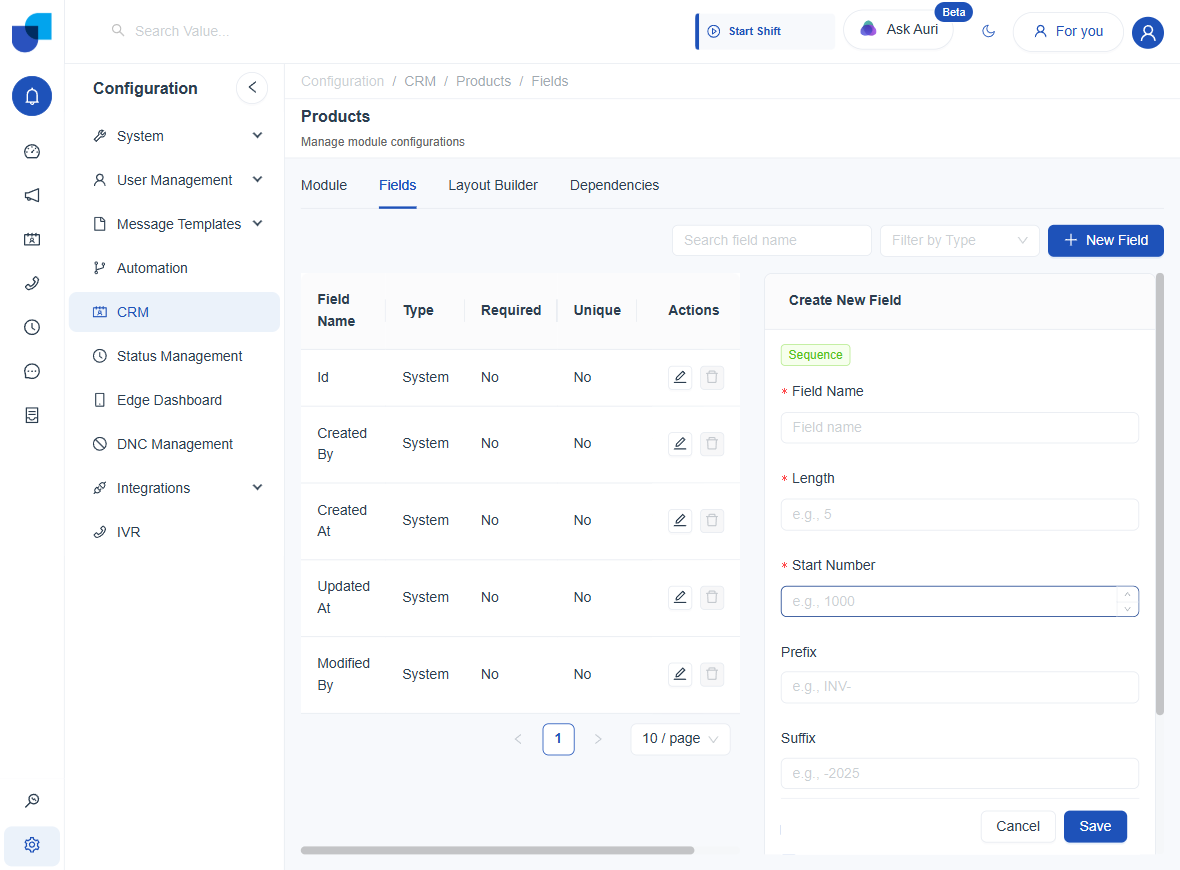The width and height of the screenshot is (1180, 870).
Task: Focus the Length input field
Action: (x=960, y=515)
